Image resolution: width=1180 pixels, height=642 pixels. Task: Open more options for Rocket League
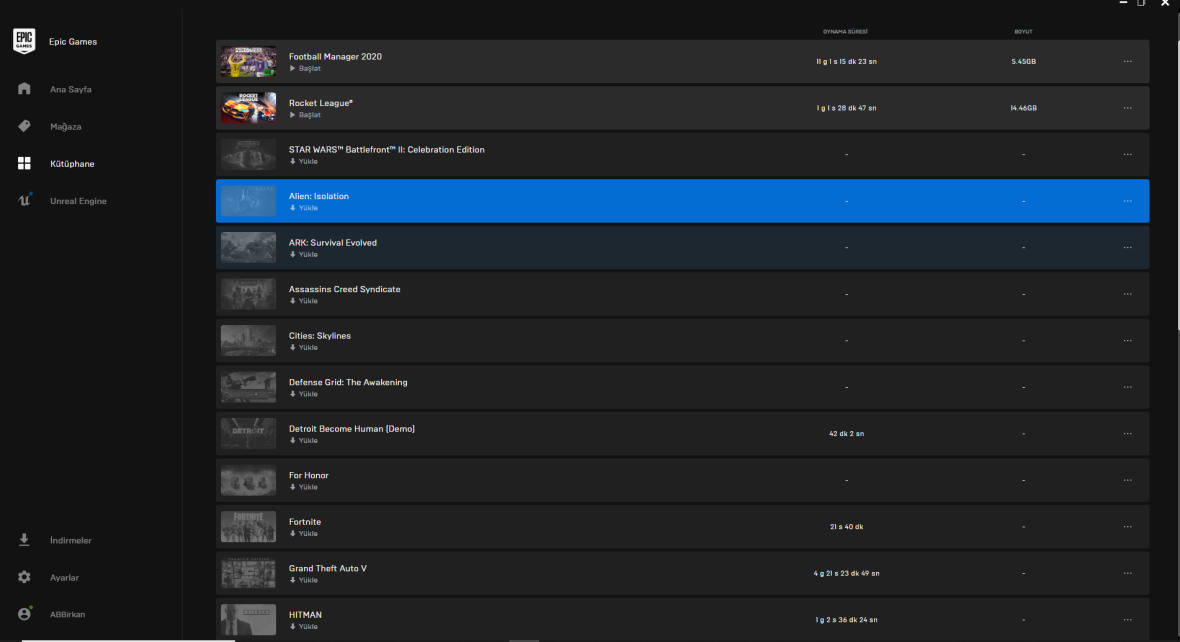[x=1127, y=108]
